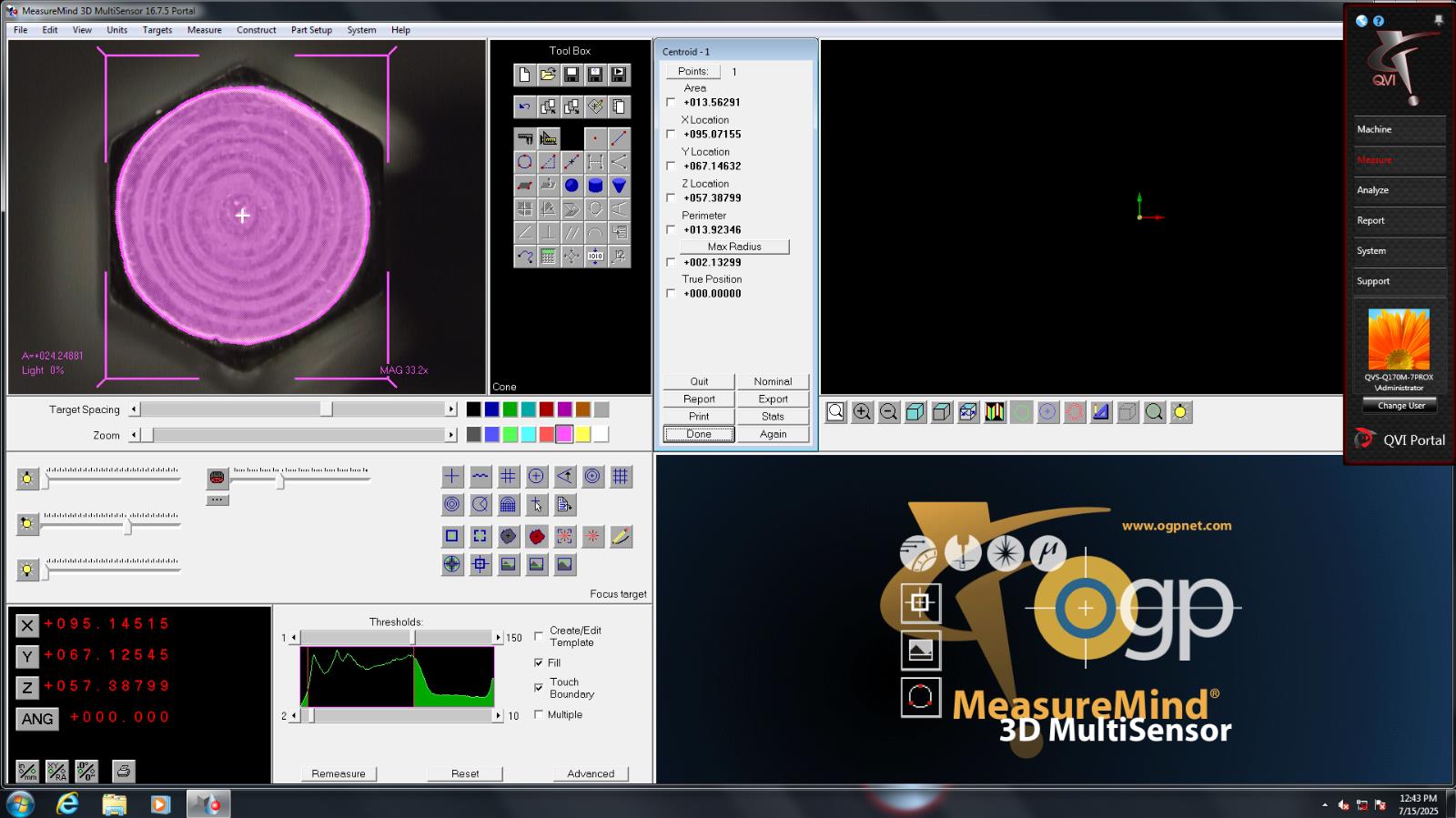Select the blue Sphere feature tool

click(571, 186)
